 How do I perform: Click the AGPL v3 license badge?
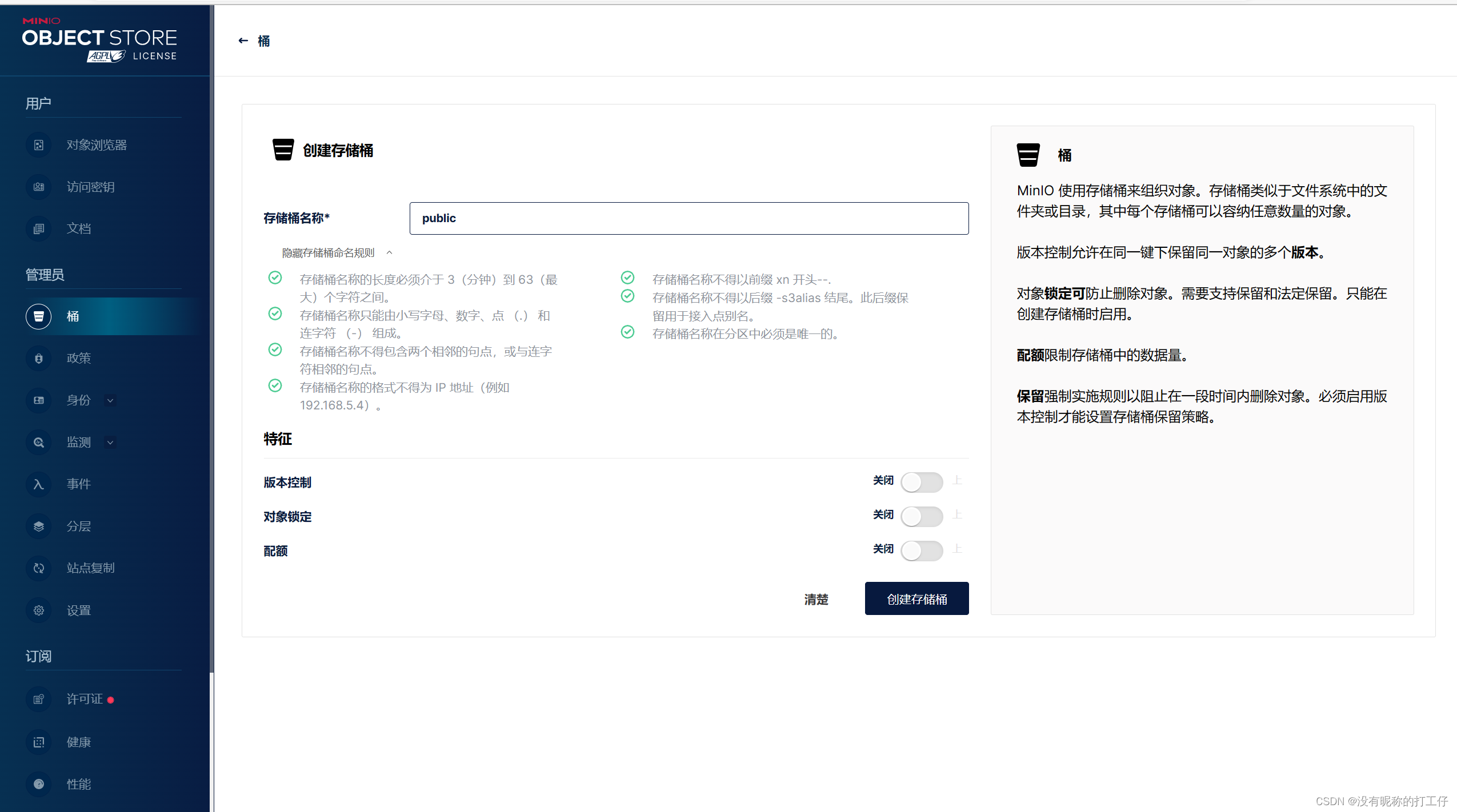pyautogui.click(x=106, y=56)
